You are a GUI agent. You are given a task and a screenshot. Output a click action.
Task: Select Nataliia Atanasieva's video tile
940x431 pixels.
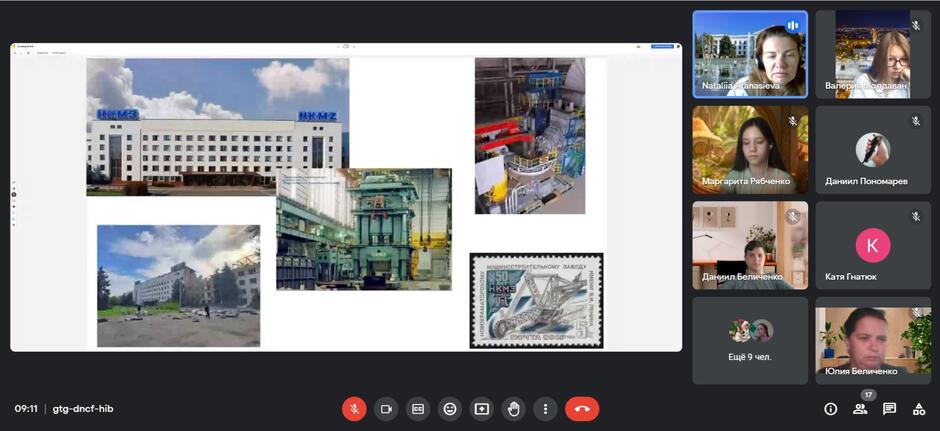[750, 54]
